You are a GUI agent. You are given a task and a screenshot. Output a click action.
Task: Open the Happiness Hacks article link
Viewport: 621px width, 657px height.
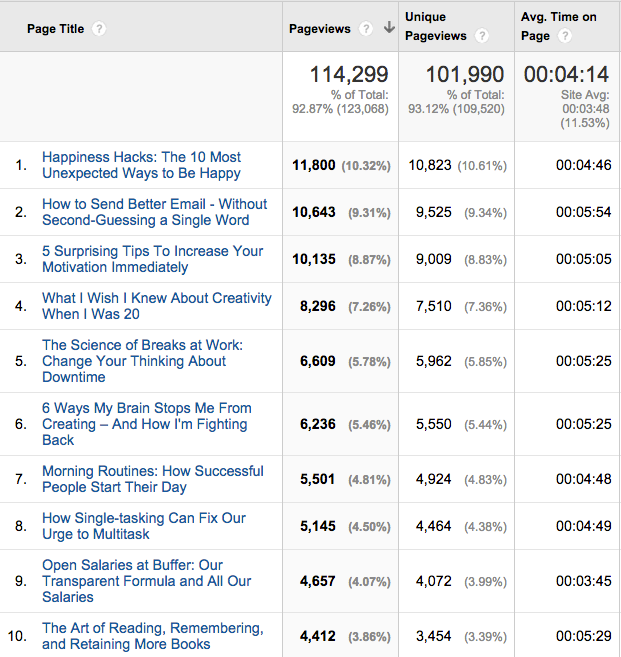(x=142, y=165)
